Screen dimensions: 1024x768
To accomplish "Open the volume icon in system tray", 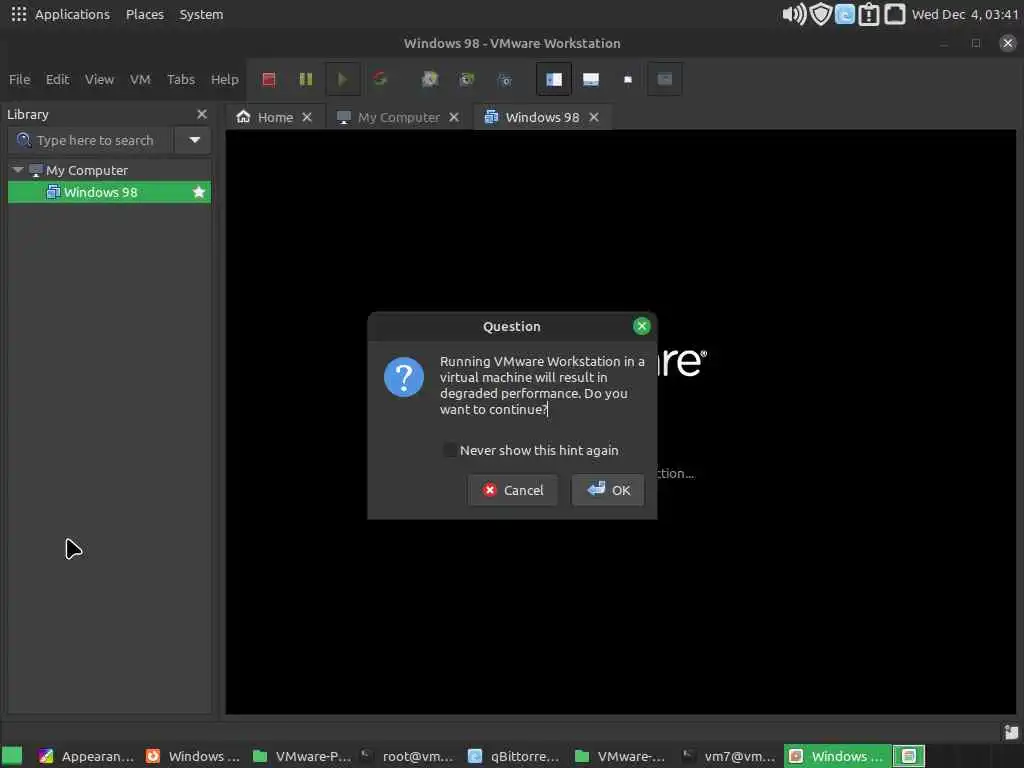I will pos(793,14).
